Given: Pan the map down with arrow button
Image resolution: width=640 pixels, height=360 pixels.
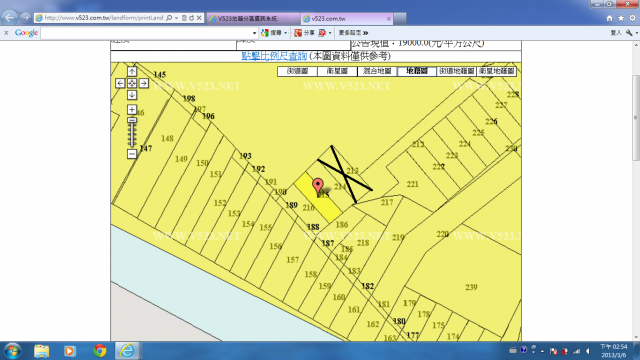Looking at the screenshot, I should point(132,95).
